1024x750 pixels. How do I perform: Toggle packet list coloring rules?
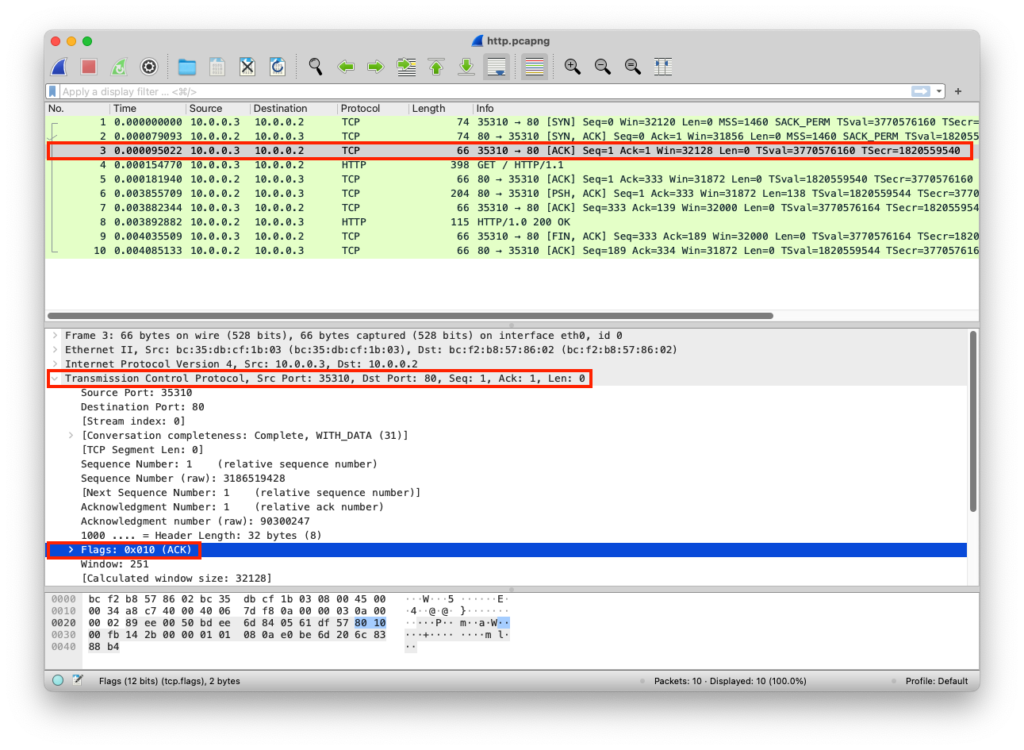(534, 67)
